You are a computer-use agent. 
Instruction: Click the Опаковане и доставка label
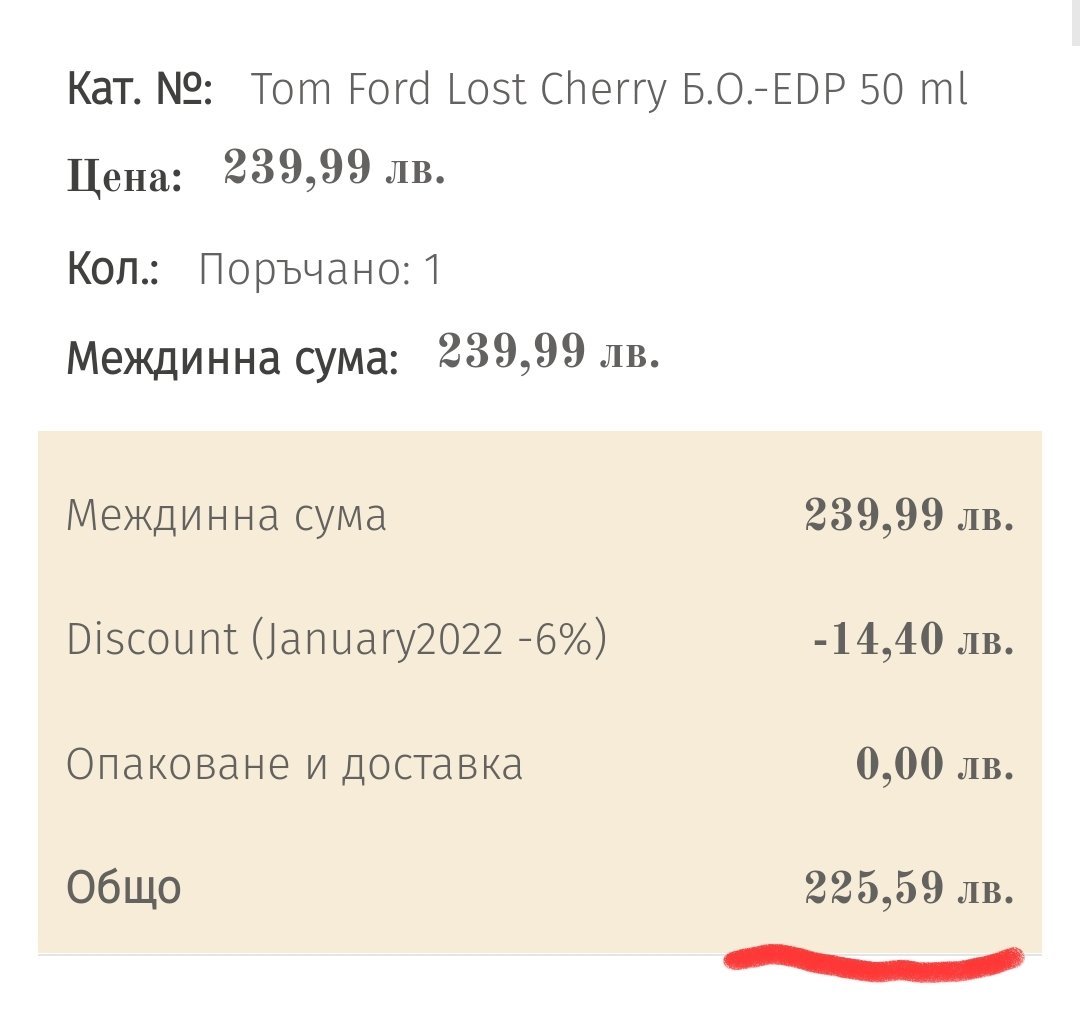(x=294, y=765)
